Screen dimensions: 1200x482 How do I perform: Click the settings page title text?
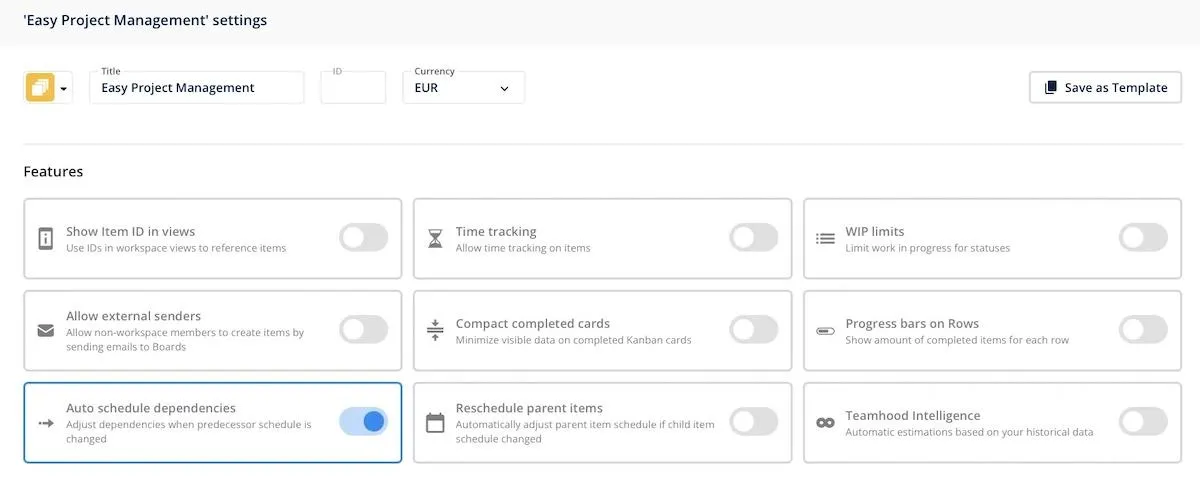(x=145, y=20)
